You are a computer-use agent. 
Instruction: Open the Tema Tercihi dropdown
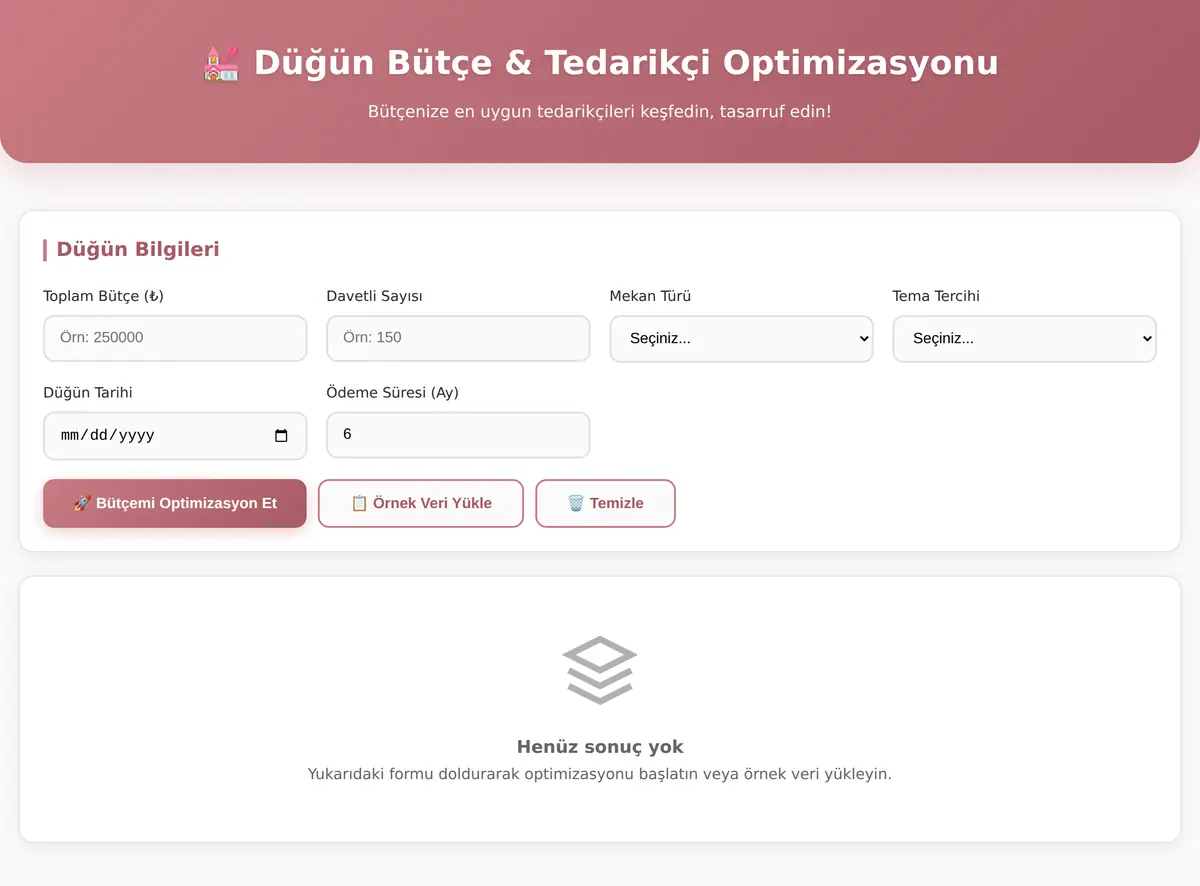point(1024,338)
